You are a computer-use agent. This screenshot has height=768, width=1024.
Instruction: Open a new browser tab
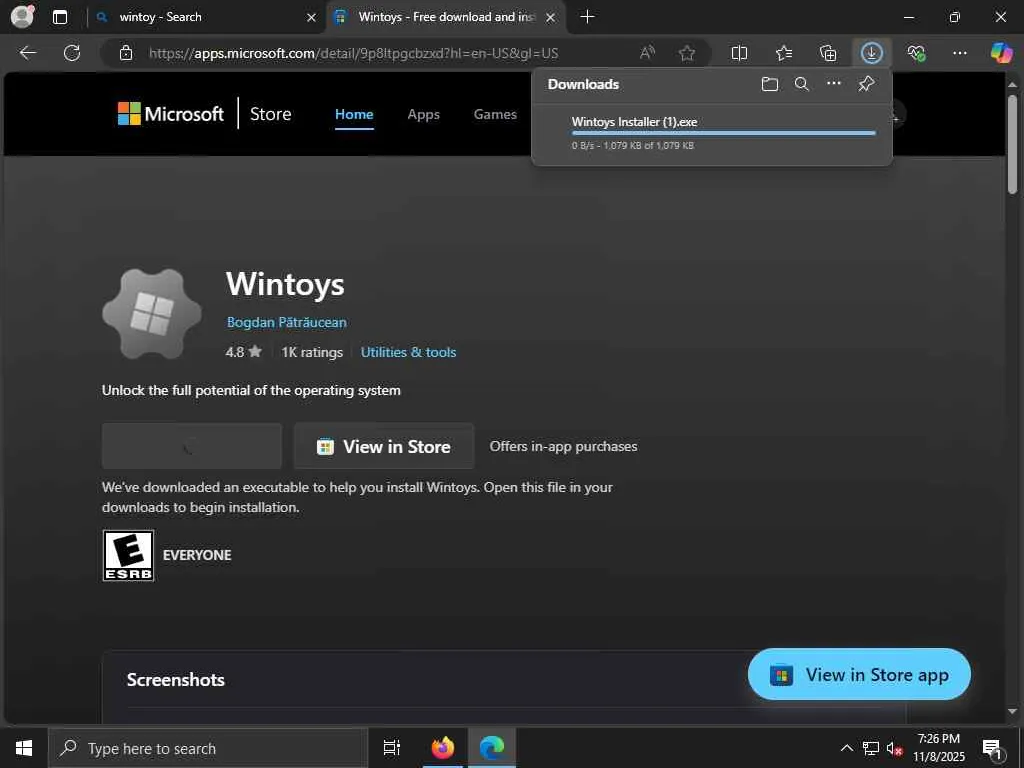(x=587, y=17)
